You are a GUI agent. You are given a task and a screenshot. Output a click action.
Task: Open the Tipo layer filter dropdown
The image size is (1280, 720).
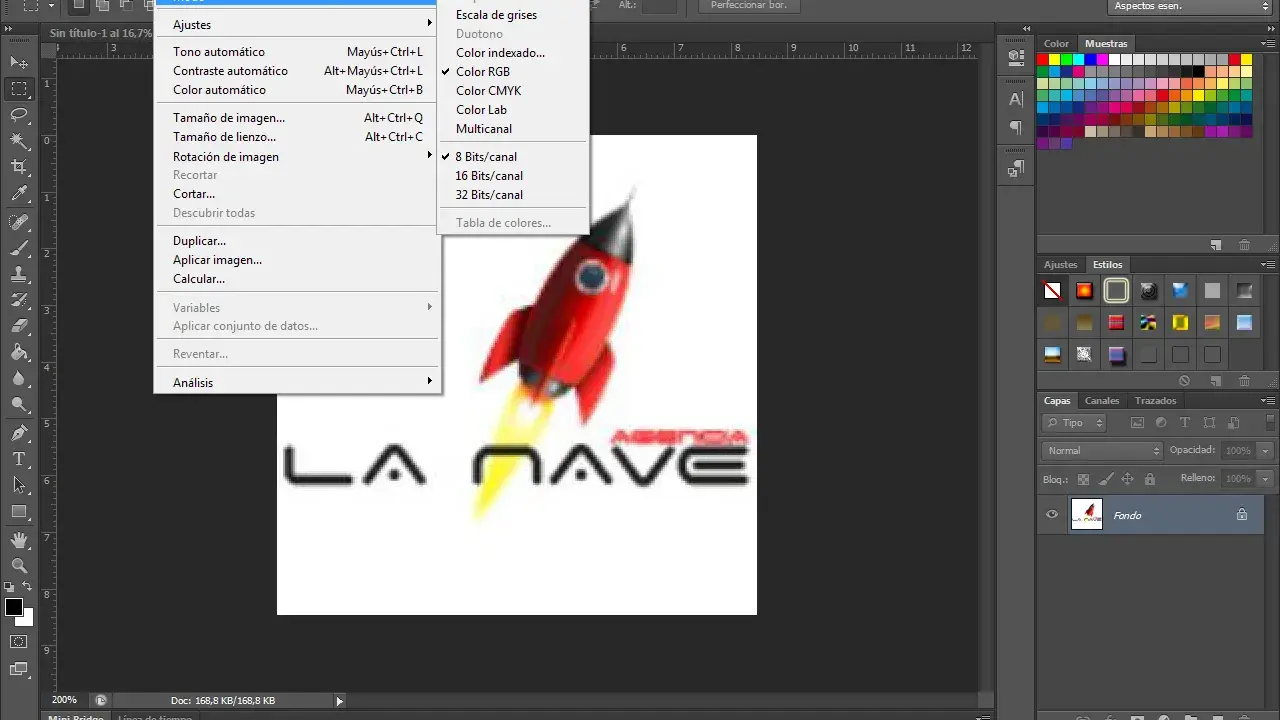pos(1074,423)
